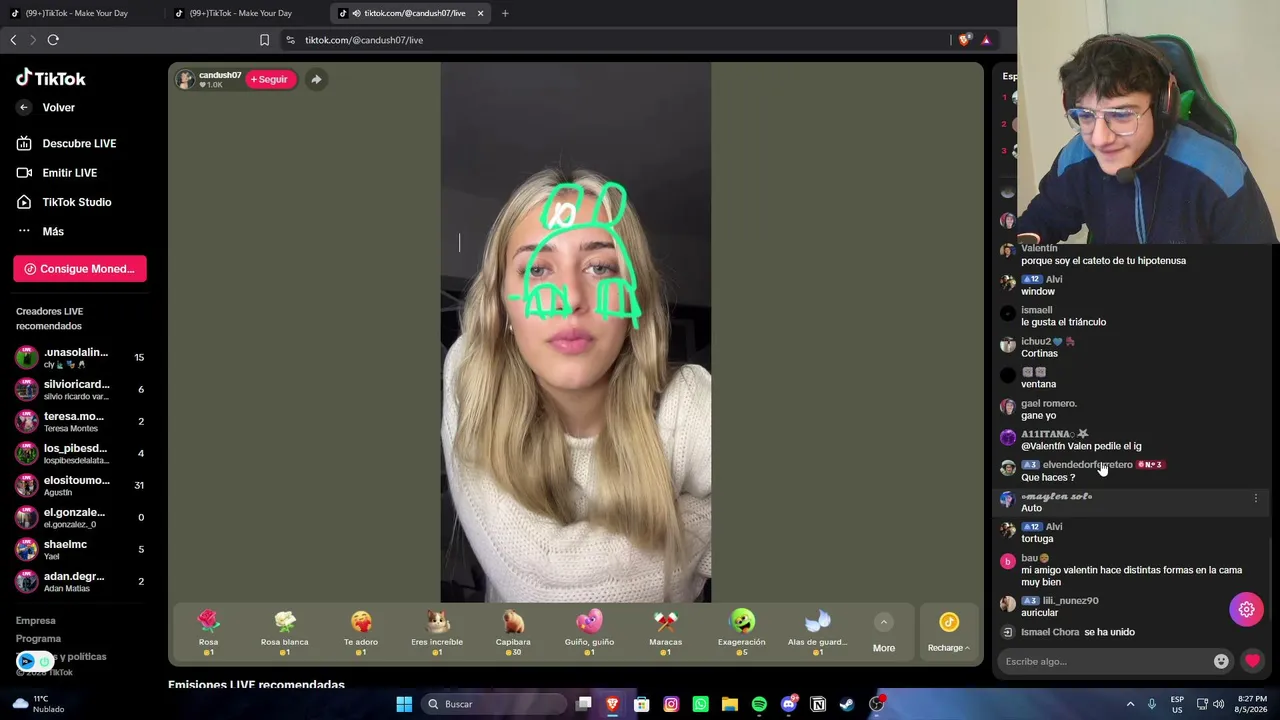The image size is (1280, 720).
Task: Send the Te adoro gift
Action: point(361,633)
